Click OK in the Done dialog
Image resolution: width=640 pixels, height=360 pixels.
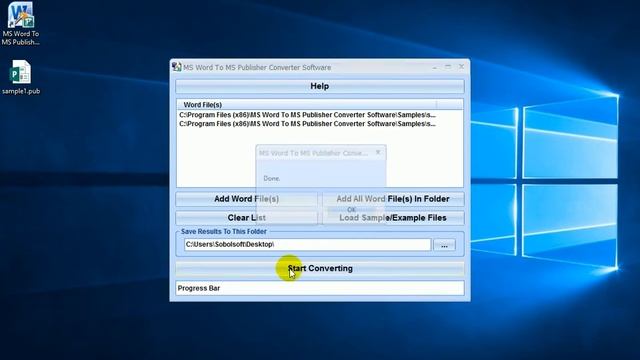[x=351, y=209]
